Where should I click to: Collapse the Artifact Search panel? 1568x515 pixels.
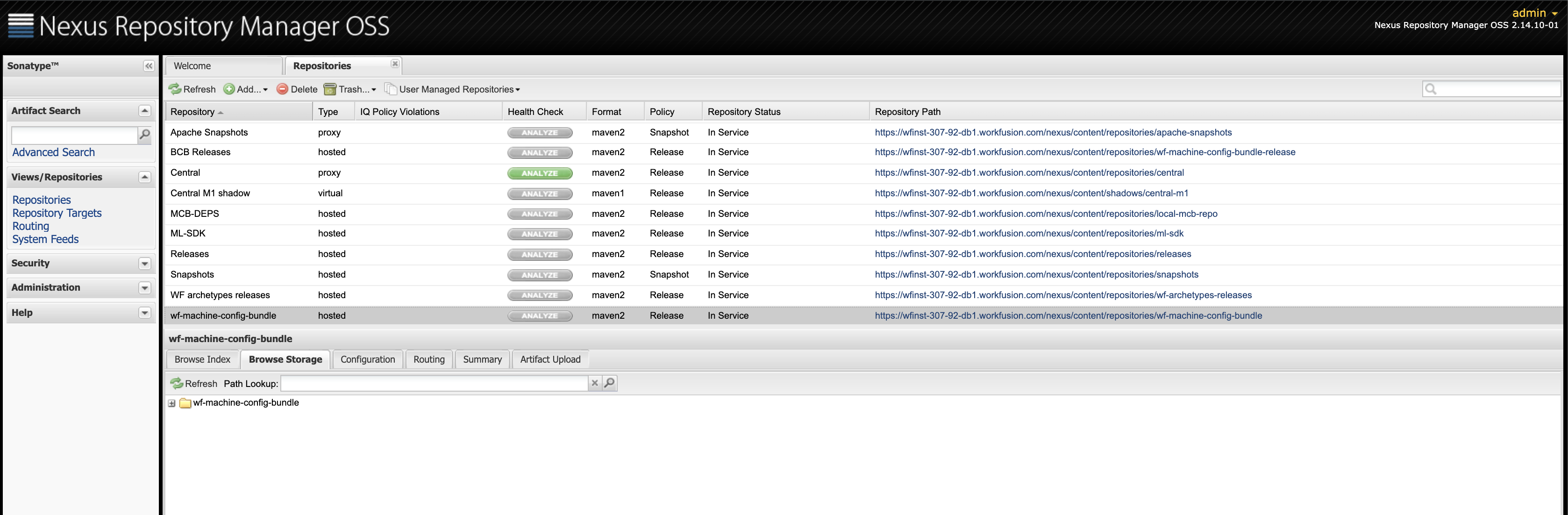(x=144, y=111)
